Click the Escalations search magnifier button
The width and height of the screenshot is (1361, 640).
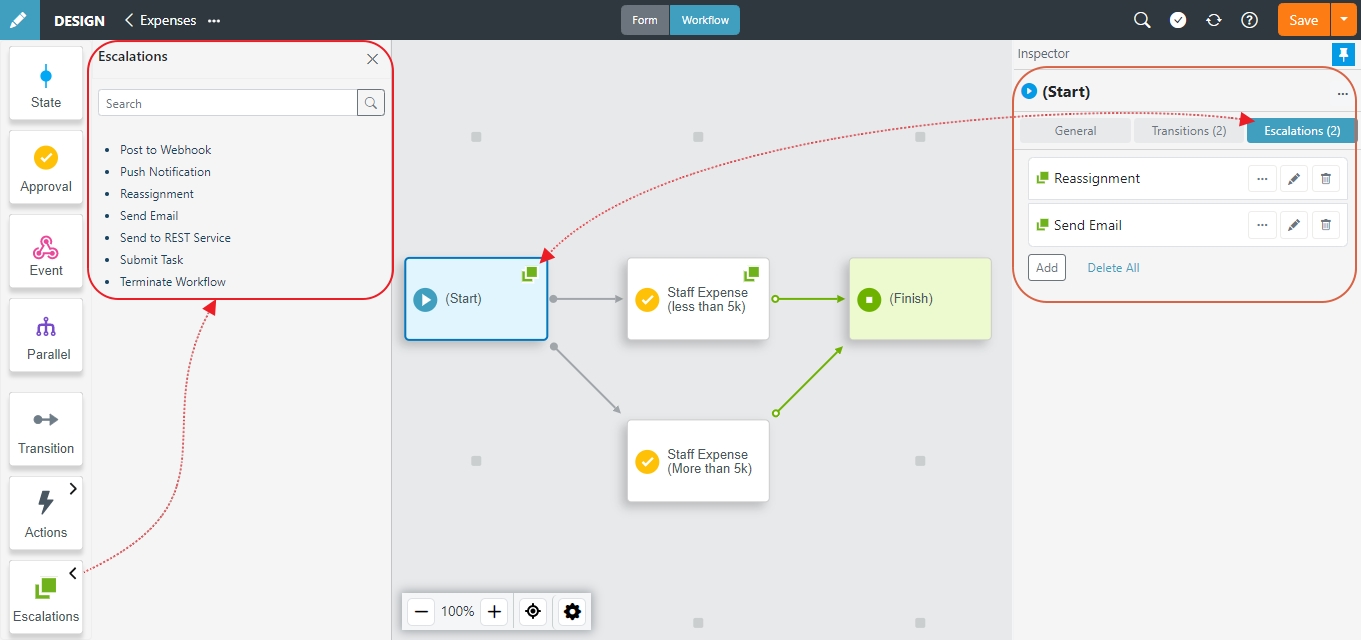tap(371, 103)
